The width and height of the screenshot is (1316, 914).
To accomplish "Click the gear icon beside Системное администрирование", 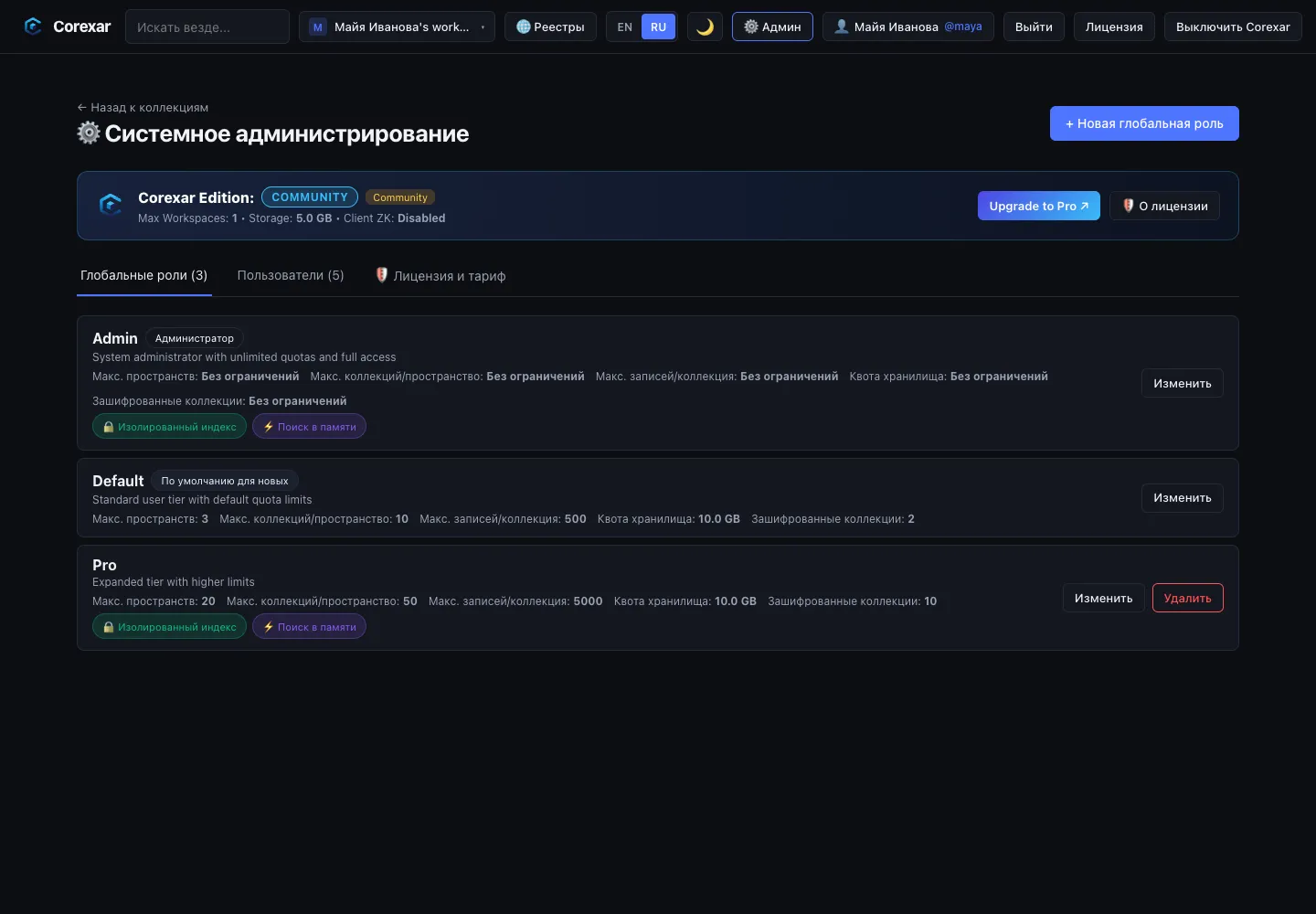I will coord(89,133).
